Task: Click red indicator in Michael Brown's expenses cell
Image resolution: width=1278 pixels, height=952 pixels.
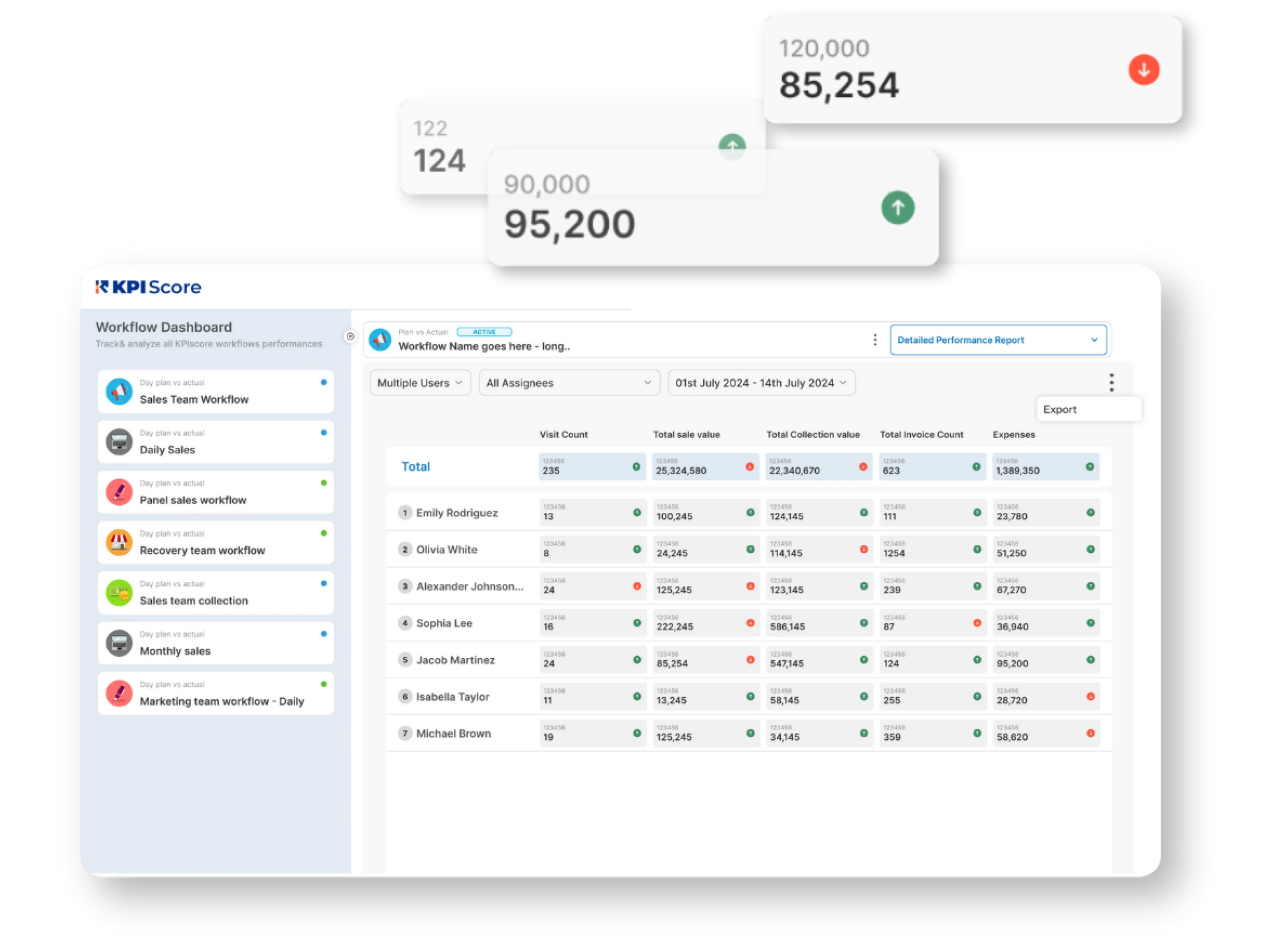Action: [x=1091, y=733]
